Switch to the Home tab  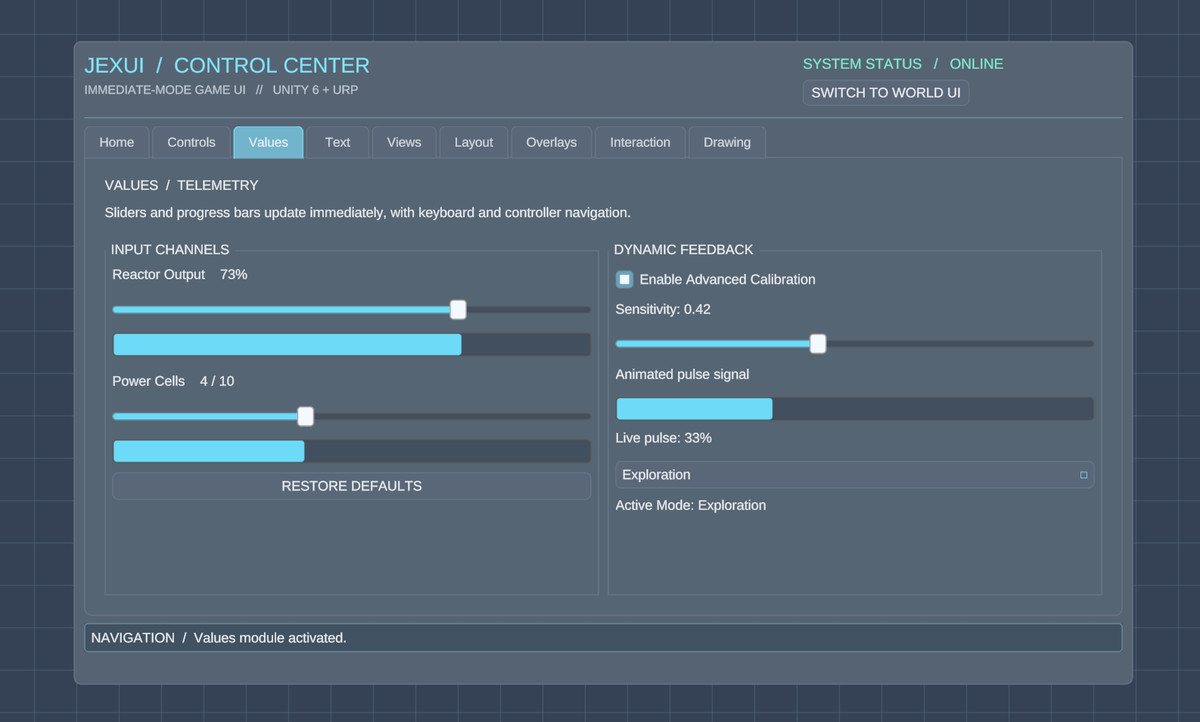point(117,142)
